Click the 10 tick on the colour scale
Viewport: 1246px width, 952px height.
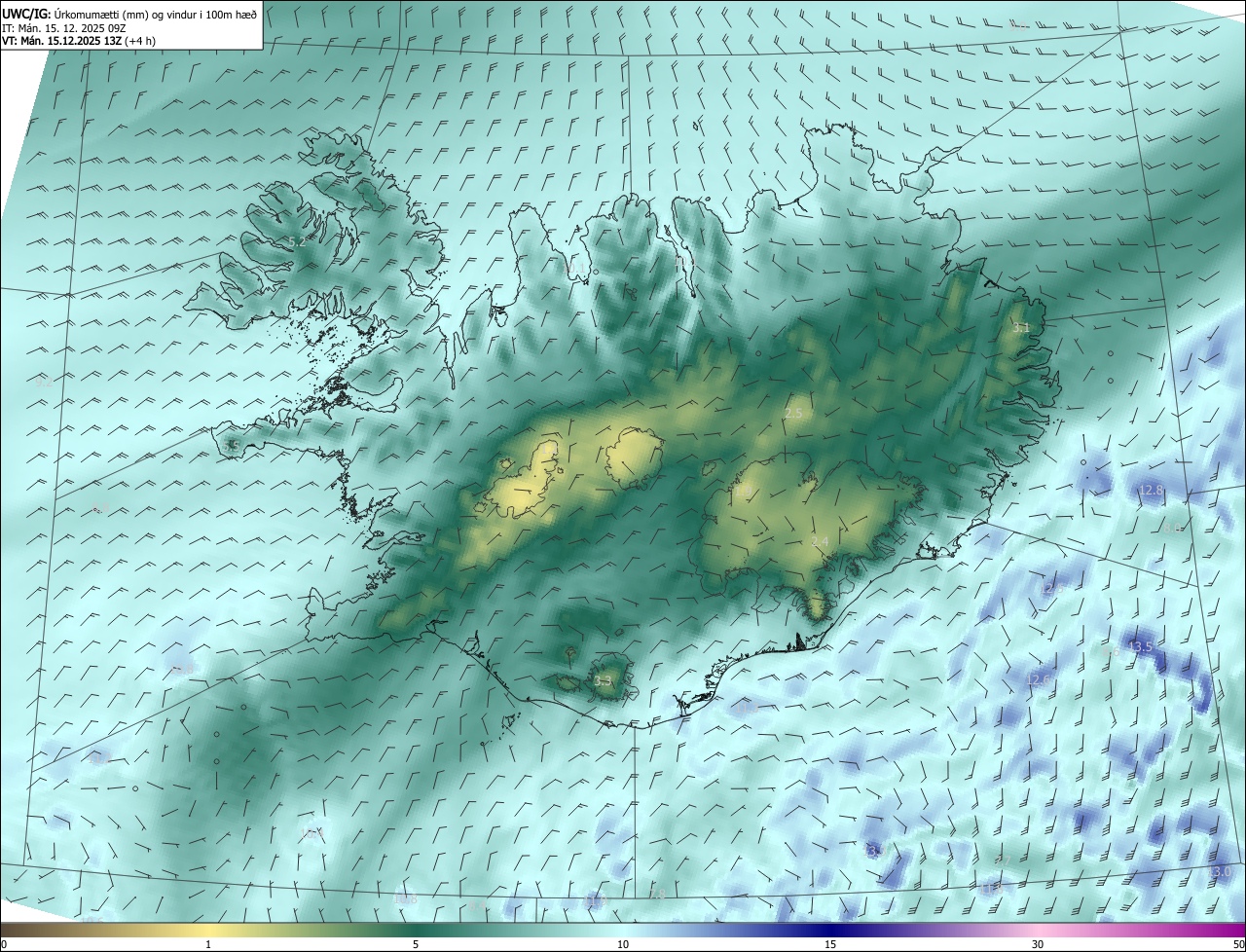point(623,944)
